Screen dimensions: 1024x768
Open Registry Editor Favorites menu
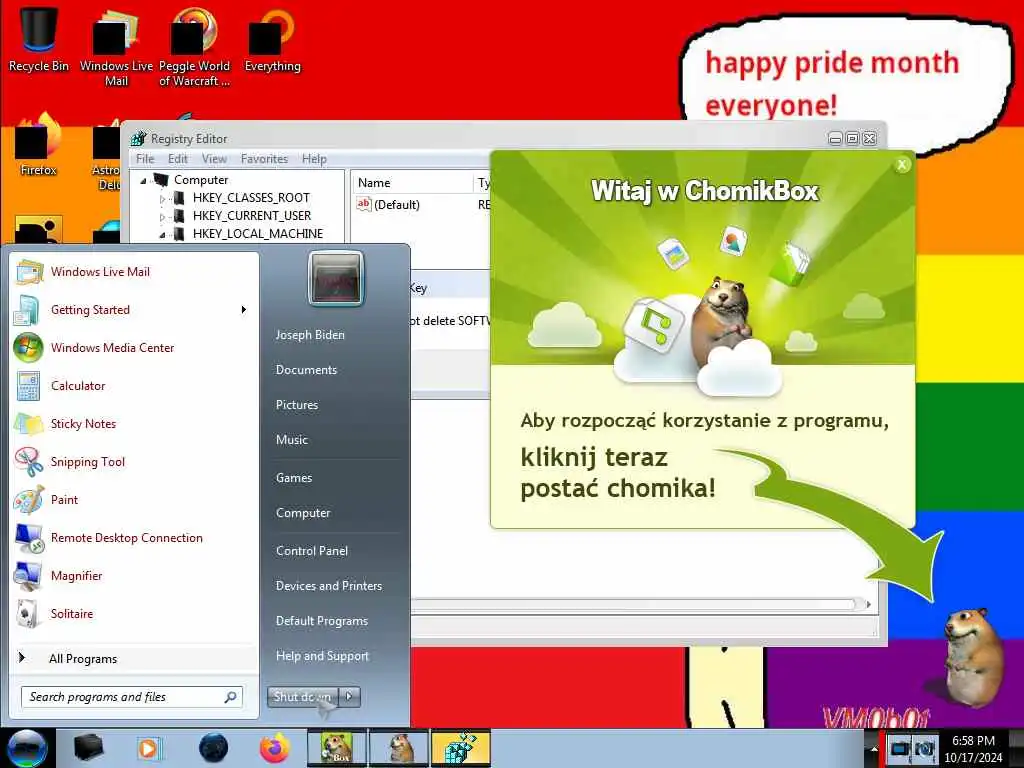264,159
